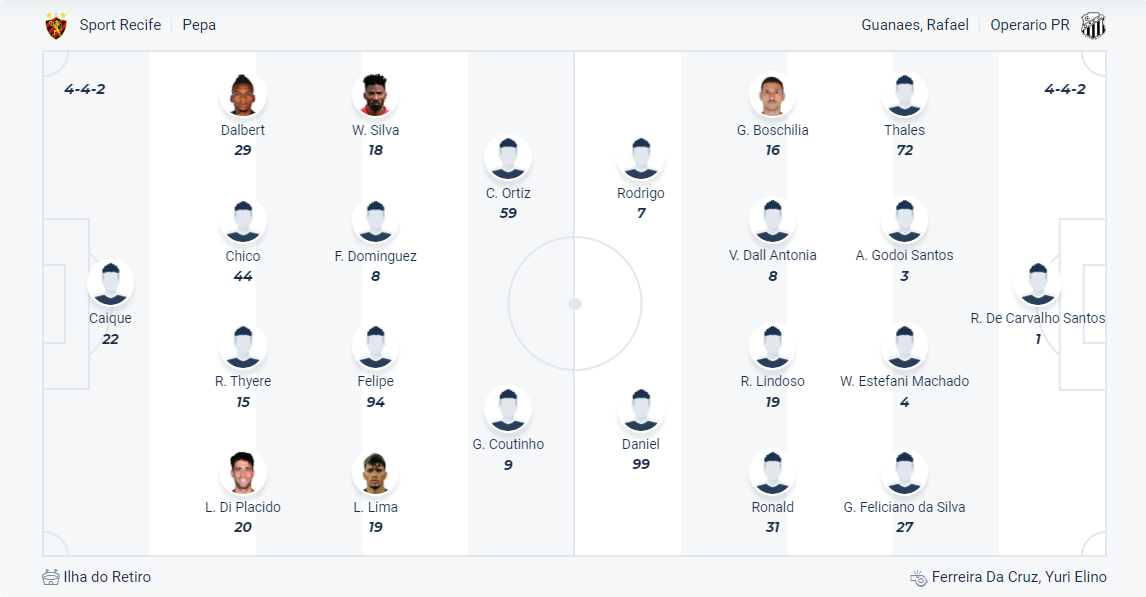
Task: Click the Sport Recife club crest
Action: point(56,26)
